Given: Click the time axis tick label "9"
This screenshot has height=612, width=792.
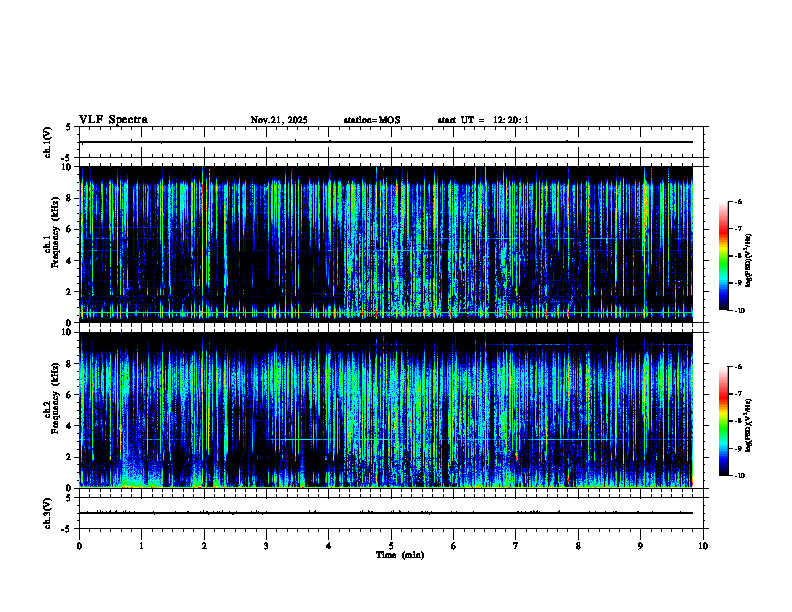Looking at the screenshot, I should tap(640, 546).
